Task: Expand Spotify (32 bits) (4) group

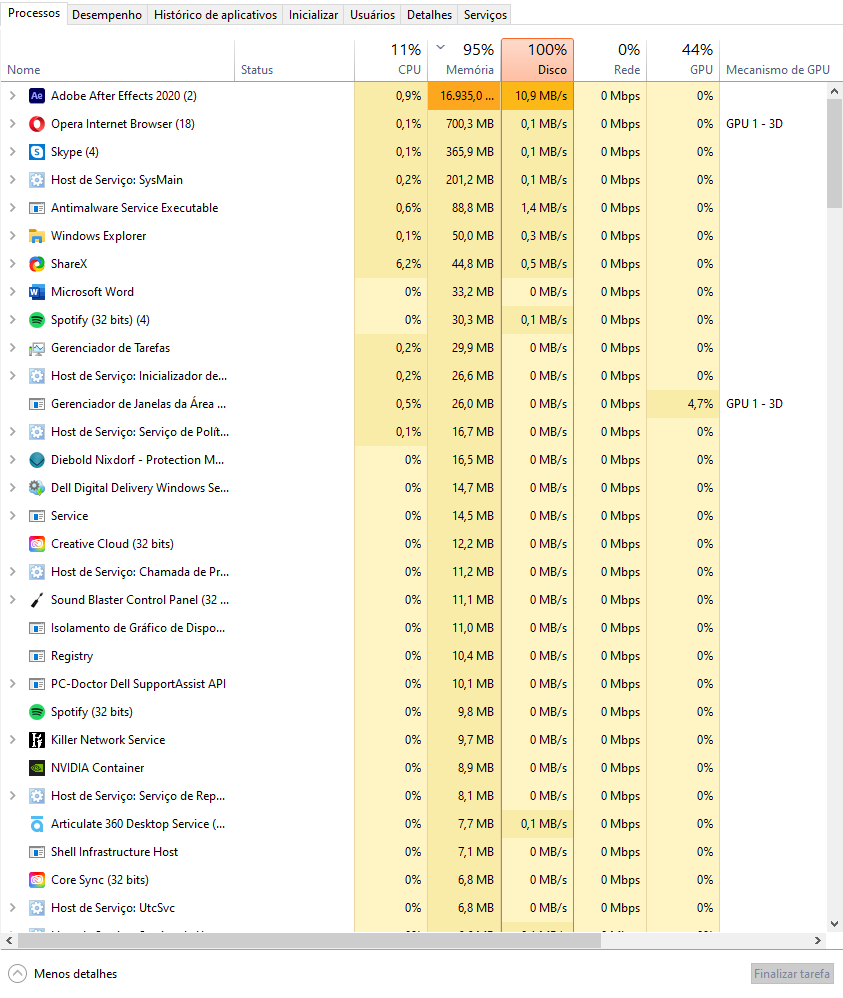Action: click(12, 320)
